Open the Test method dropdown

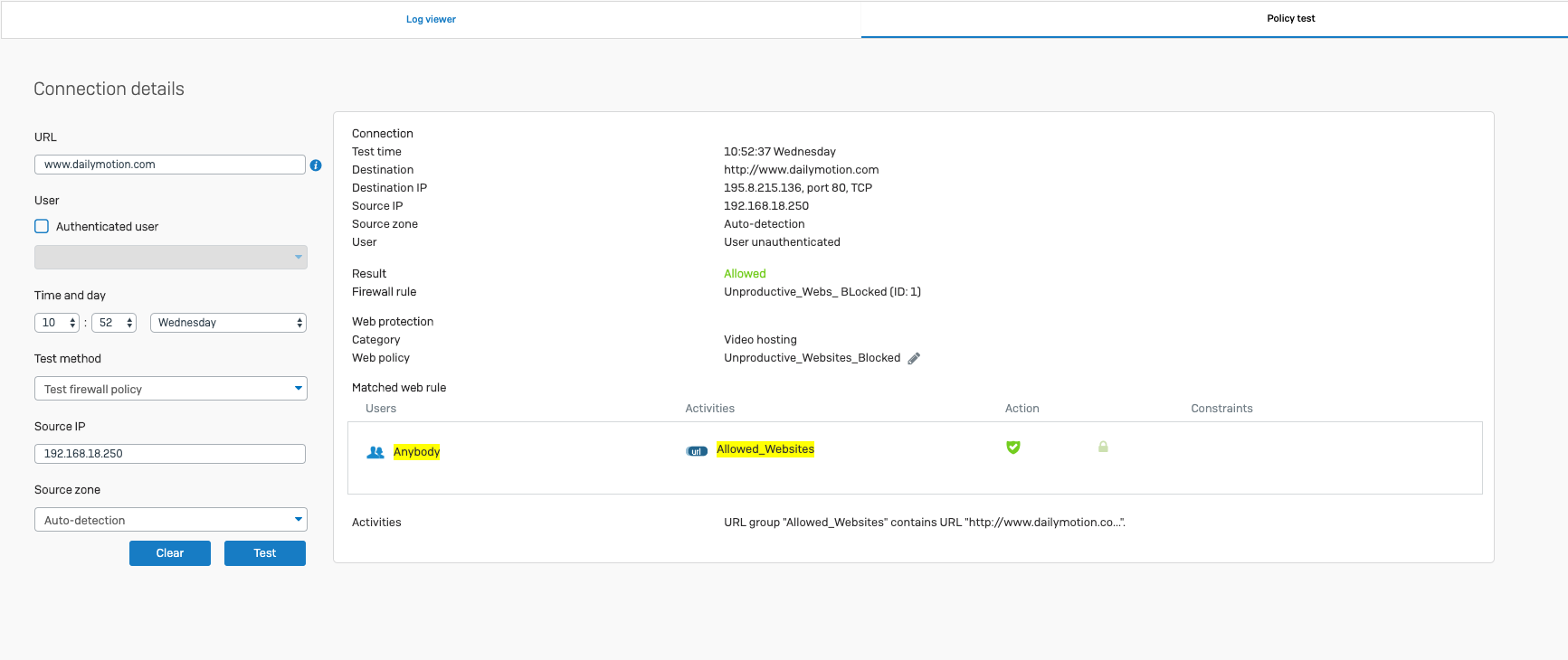pyautogui.click(x=171, y=389)
